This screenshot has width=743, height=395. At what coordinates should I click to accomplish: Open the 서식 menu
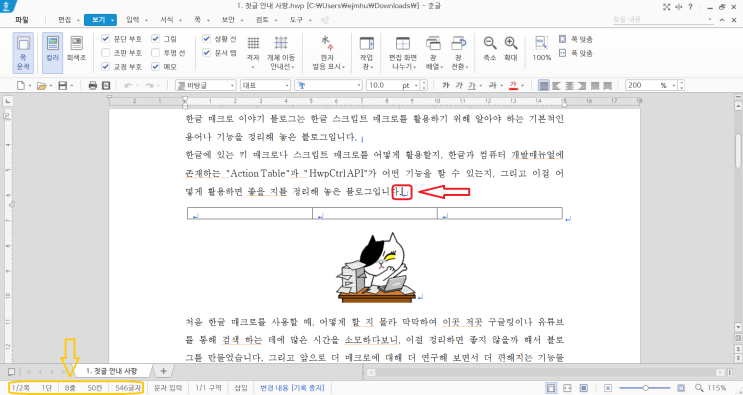click(166, 20)
